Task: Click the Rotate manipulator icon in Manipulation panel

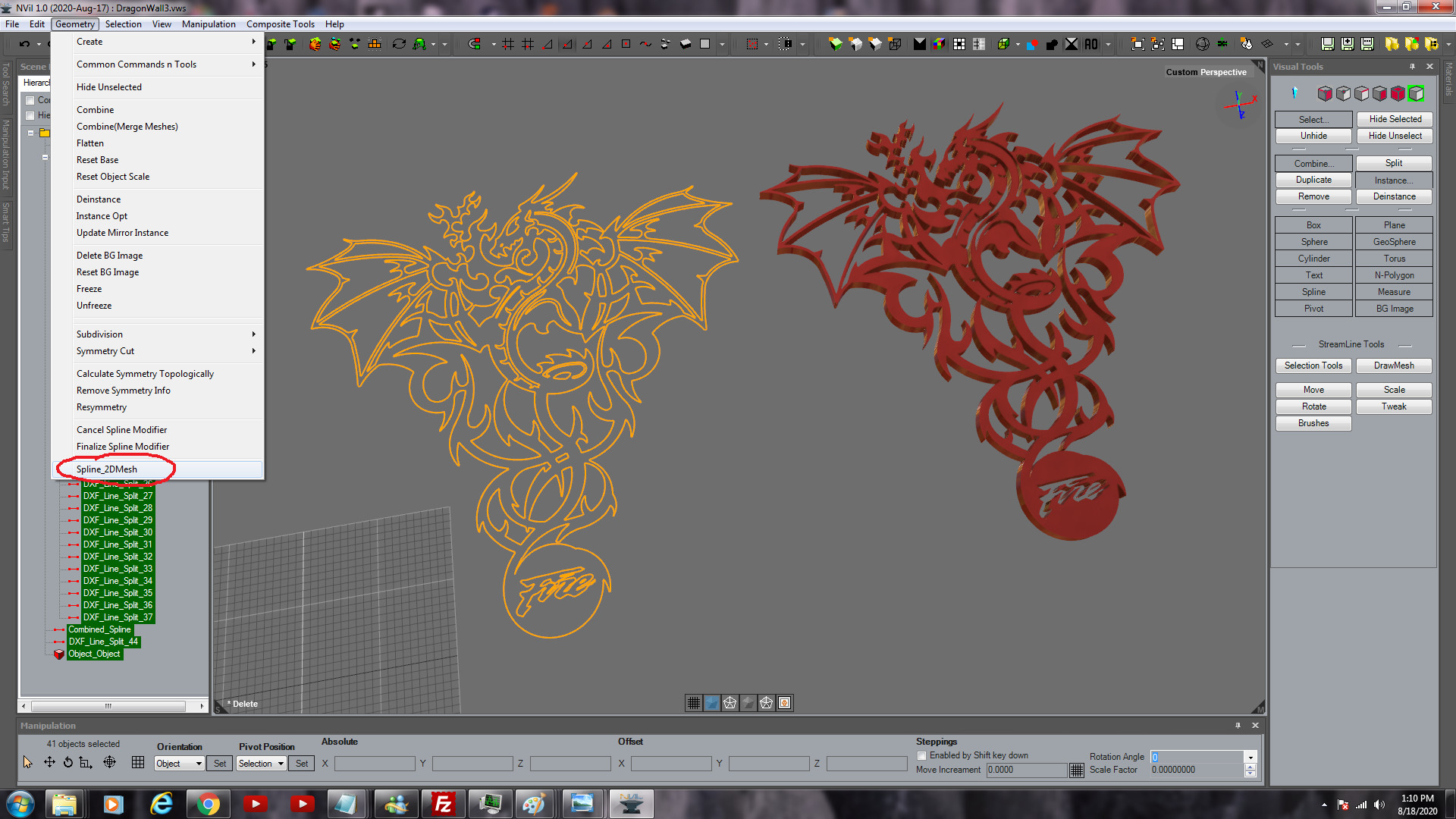Action: [68, 762]
